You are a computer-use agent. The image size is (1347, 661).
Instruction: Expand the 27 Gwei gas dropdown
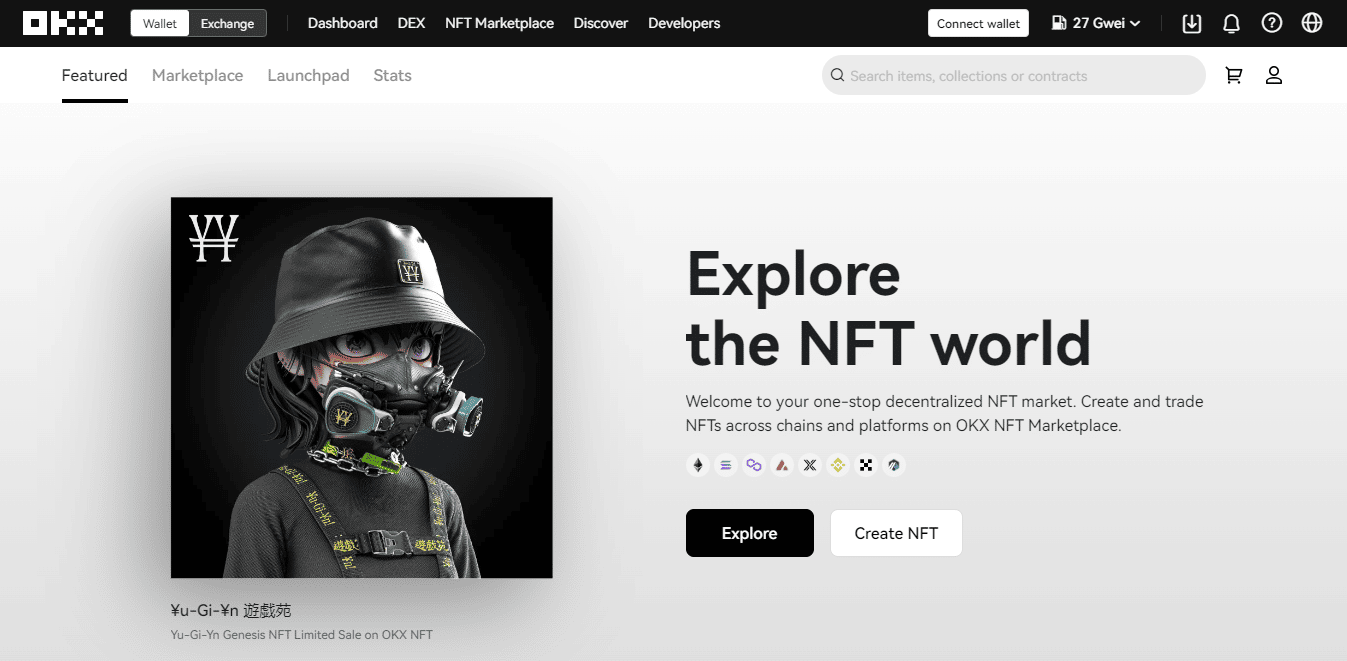click(x=1096, y=23)
